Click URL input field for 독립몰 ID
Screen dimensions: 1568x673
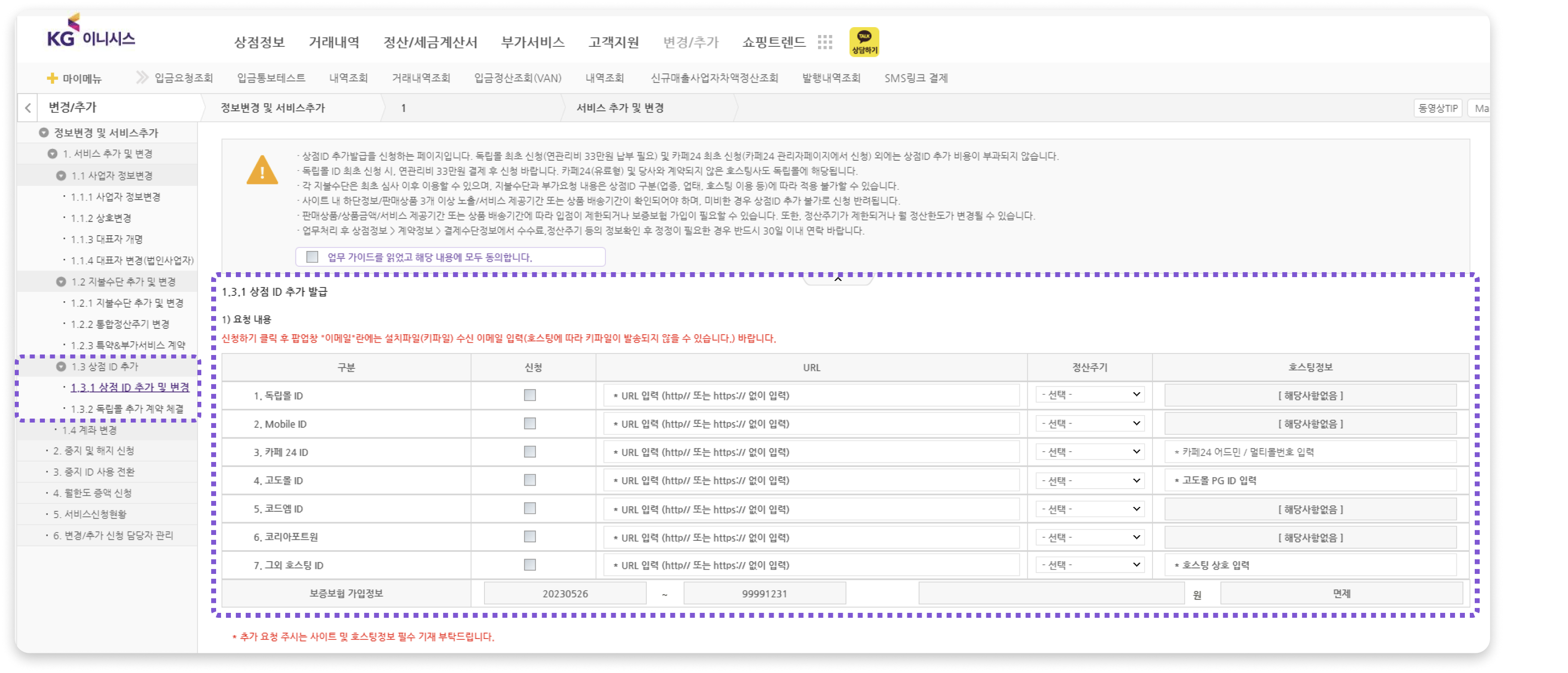[812, 395]
